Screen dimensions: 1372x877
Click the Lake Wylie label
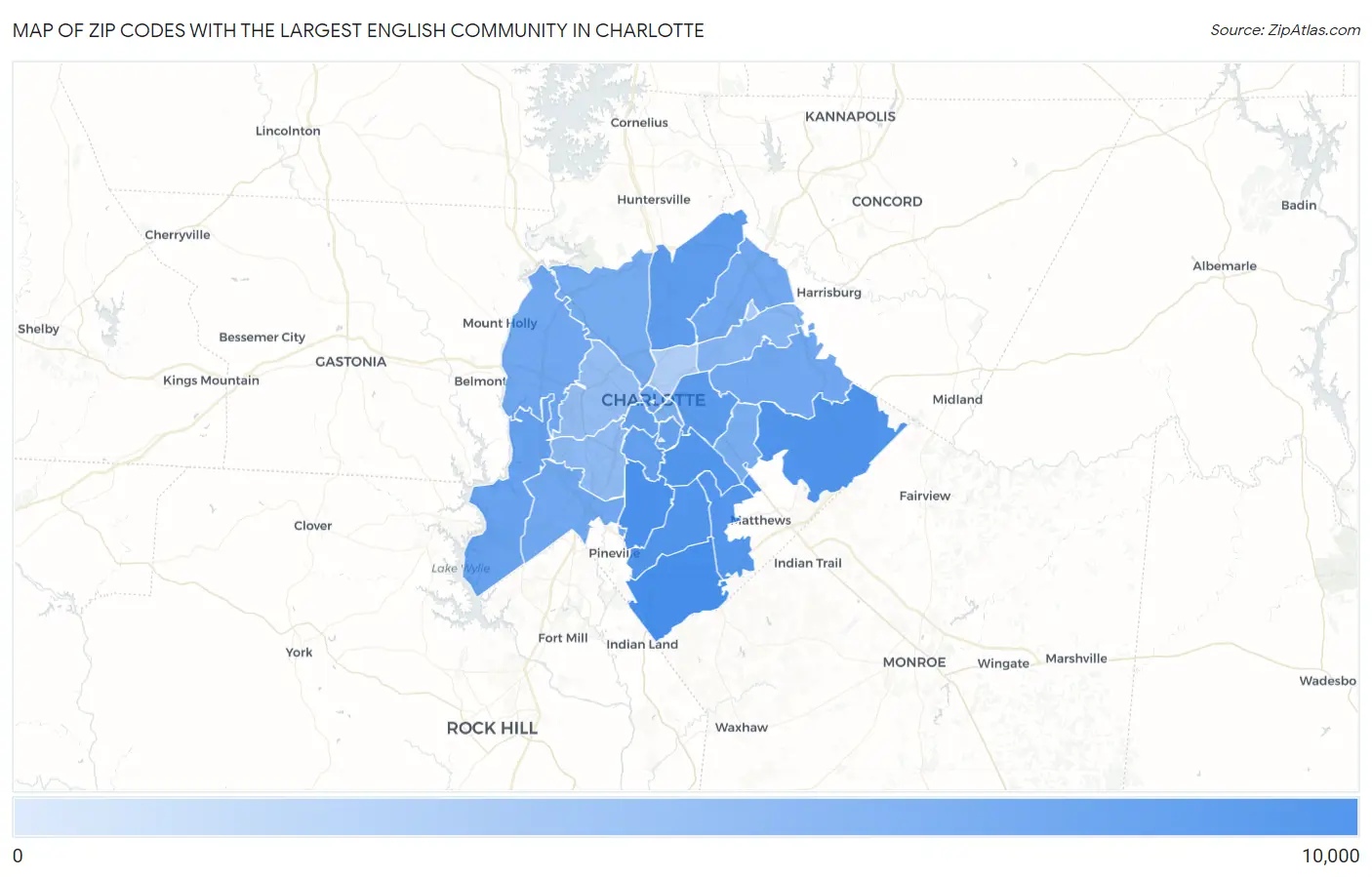click(x=461, y=569)
